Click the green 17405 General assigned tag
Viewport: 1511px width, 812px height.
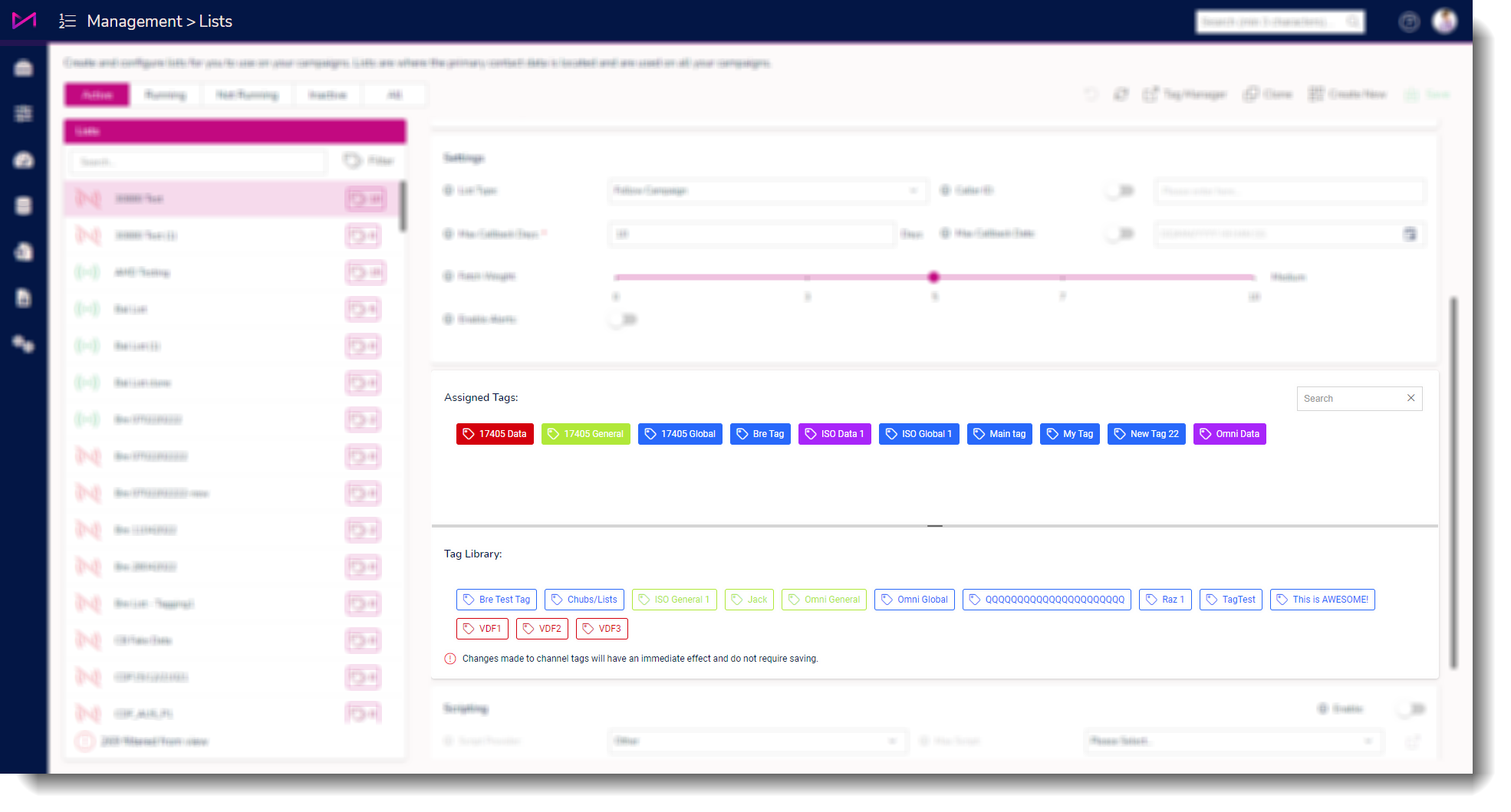click(586, 434)
